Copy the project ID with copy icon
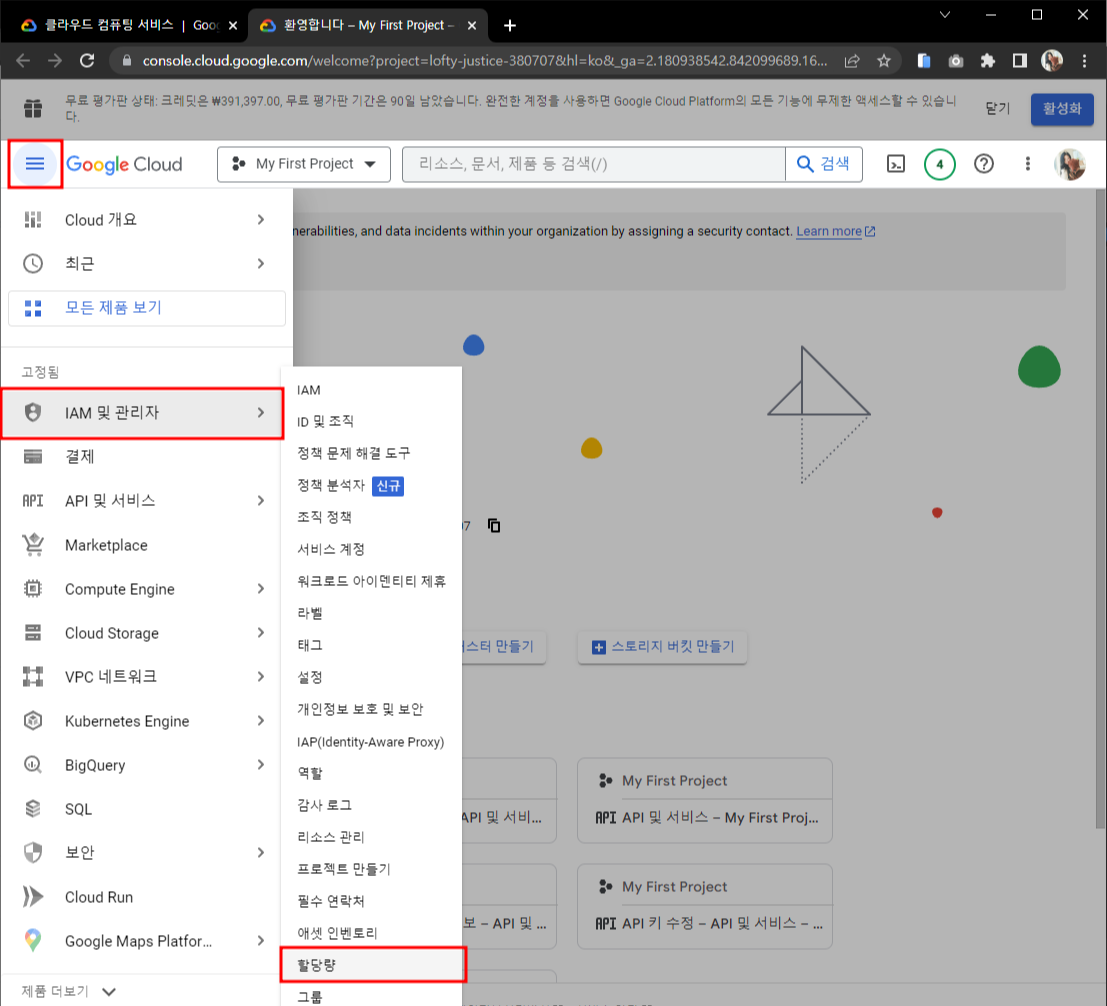 [x=493, y=525]
